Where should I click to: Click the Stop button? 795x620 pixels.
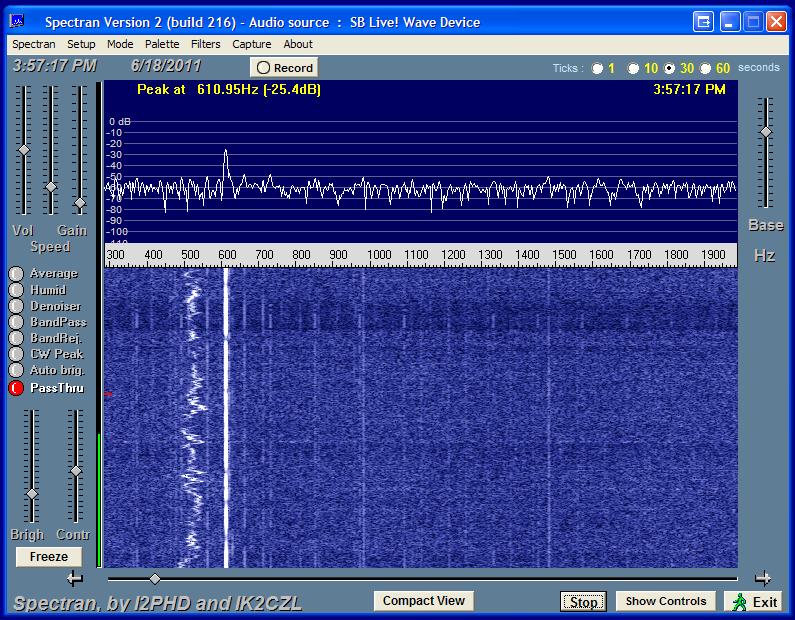(x=583, y=601)
